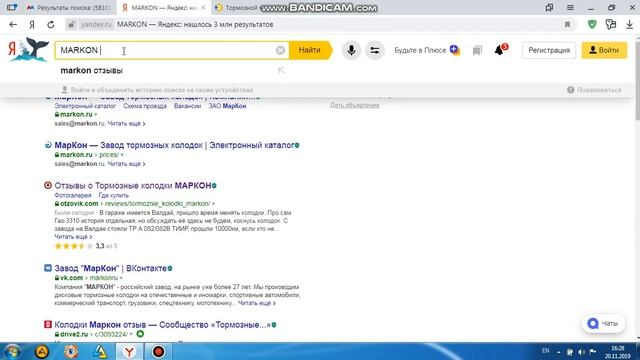Start voice search with the microphone icon
This screenshot has width=640, height=360.
coord(351,50)
